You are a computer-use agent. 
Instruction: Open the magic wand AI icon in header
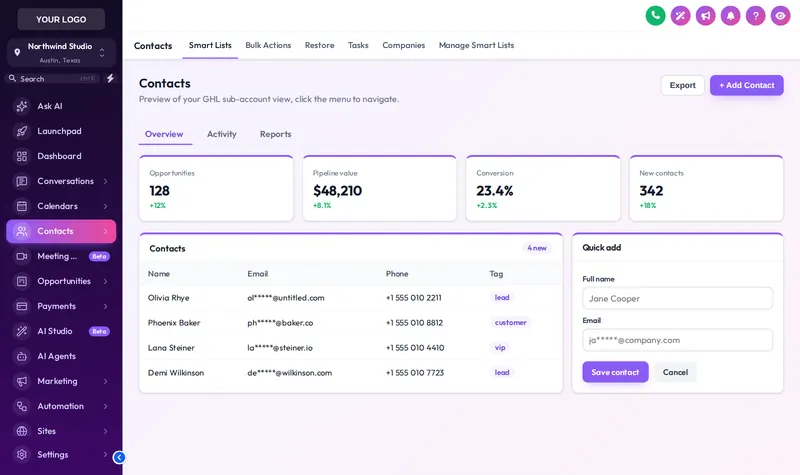click(680, 16)
